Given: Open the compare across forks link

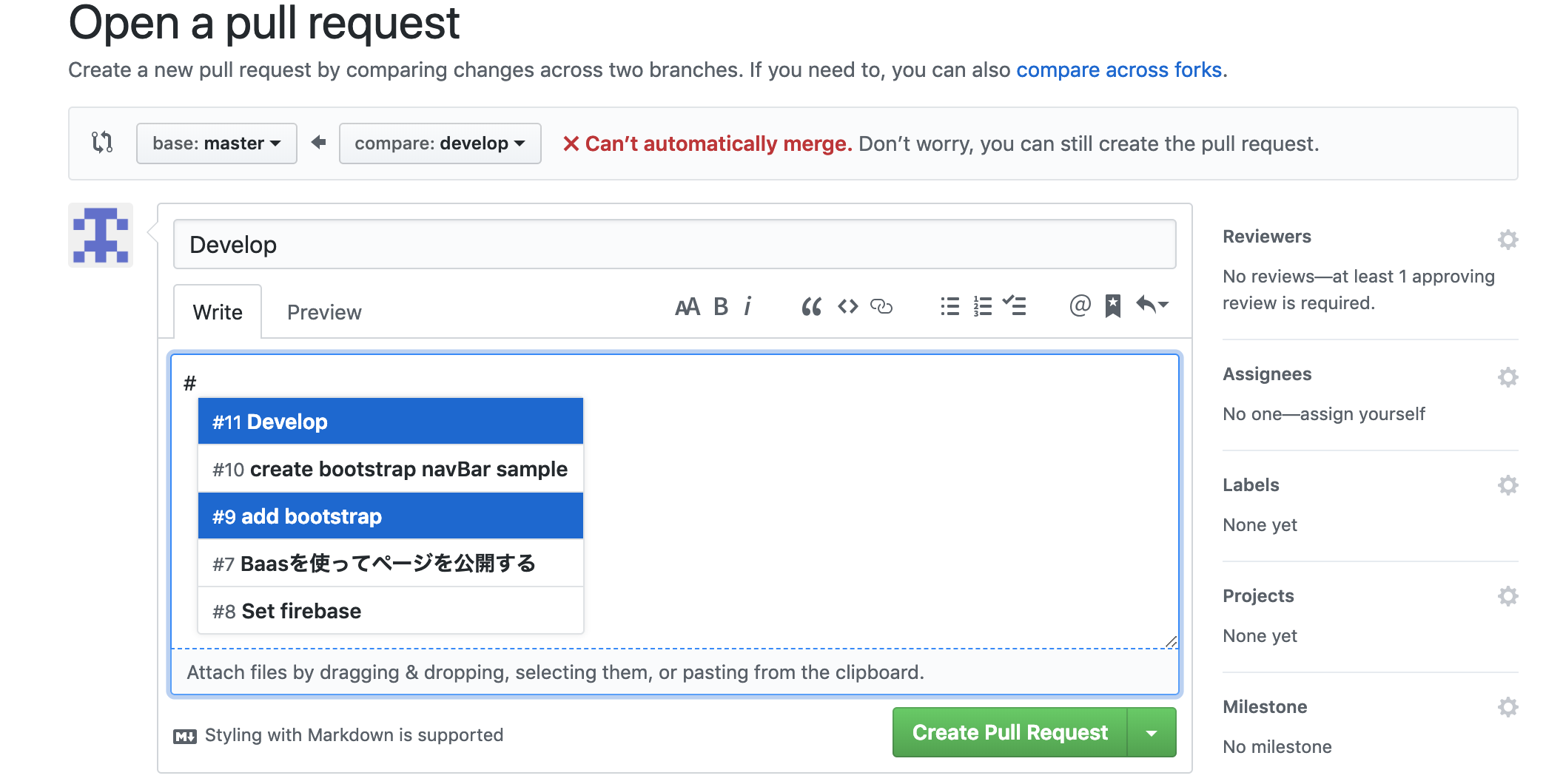Looking at the screenshot, I should (1118, 70).
